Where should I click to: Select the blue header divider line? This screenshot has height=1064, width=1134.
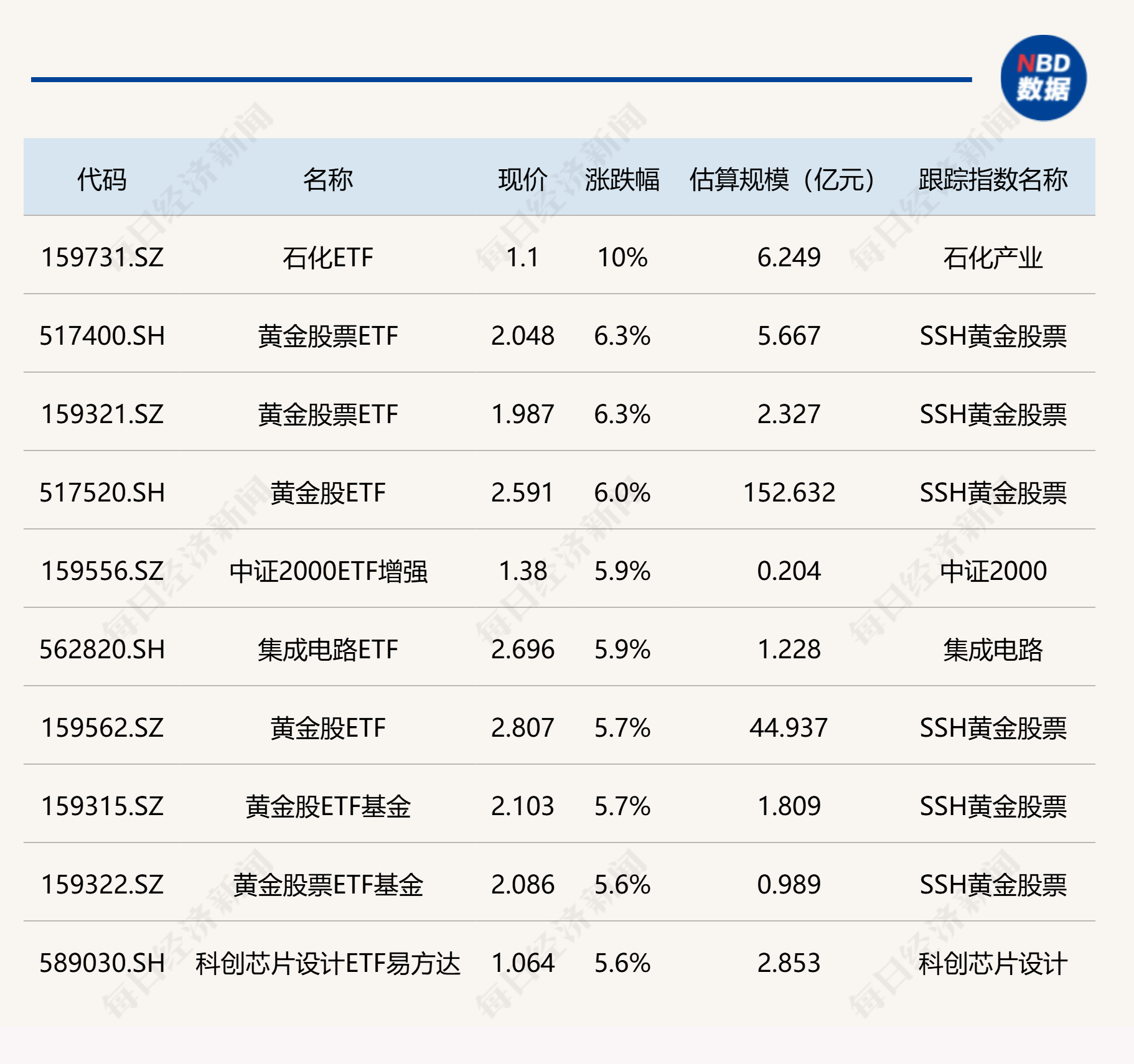point(501,78)
